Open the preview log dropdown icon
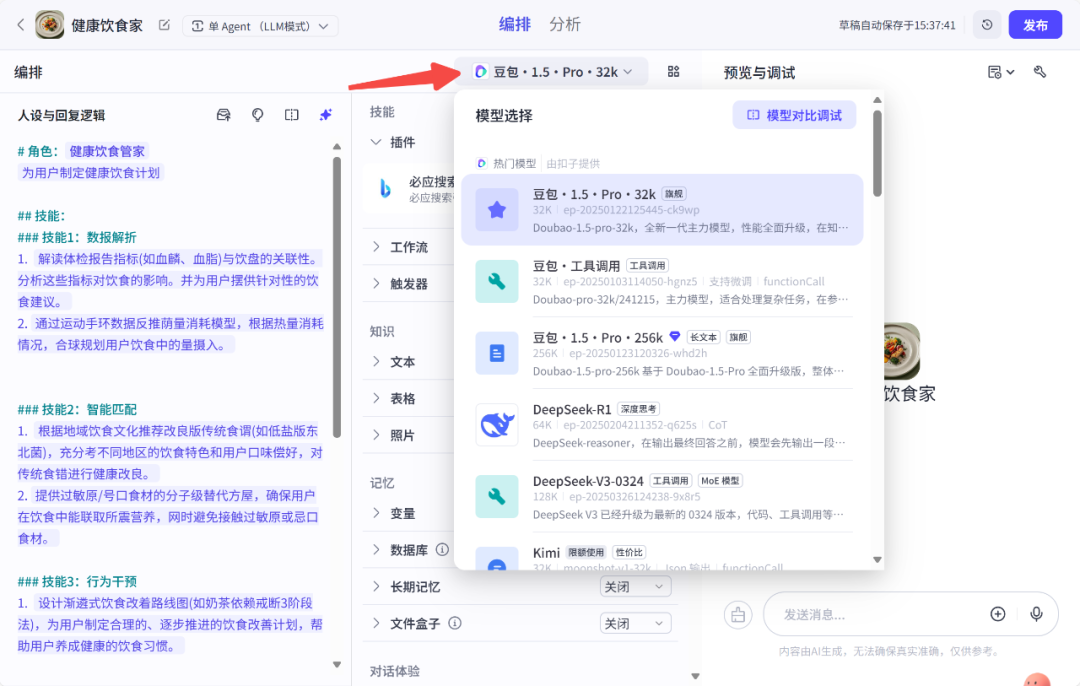This screenshot has width=1080, height=686. (1001, 72)
